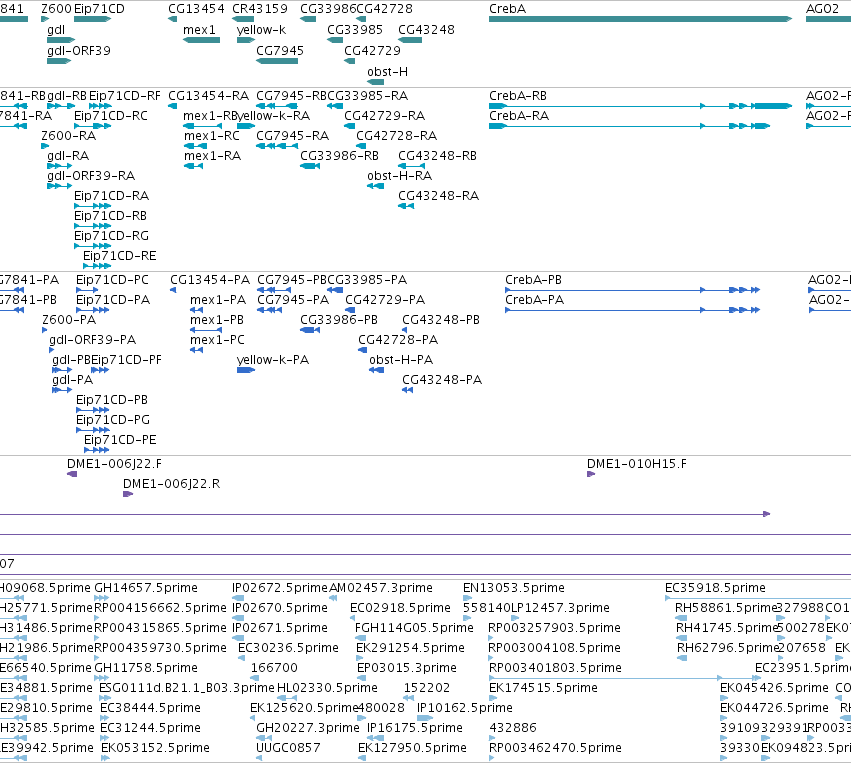Select the HL02330.5prime EST label
This screenshot has width=851, height=763.
[x=327, y=688]
